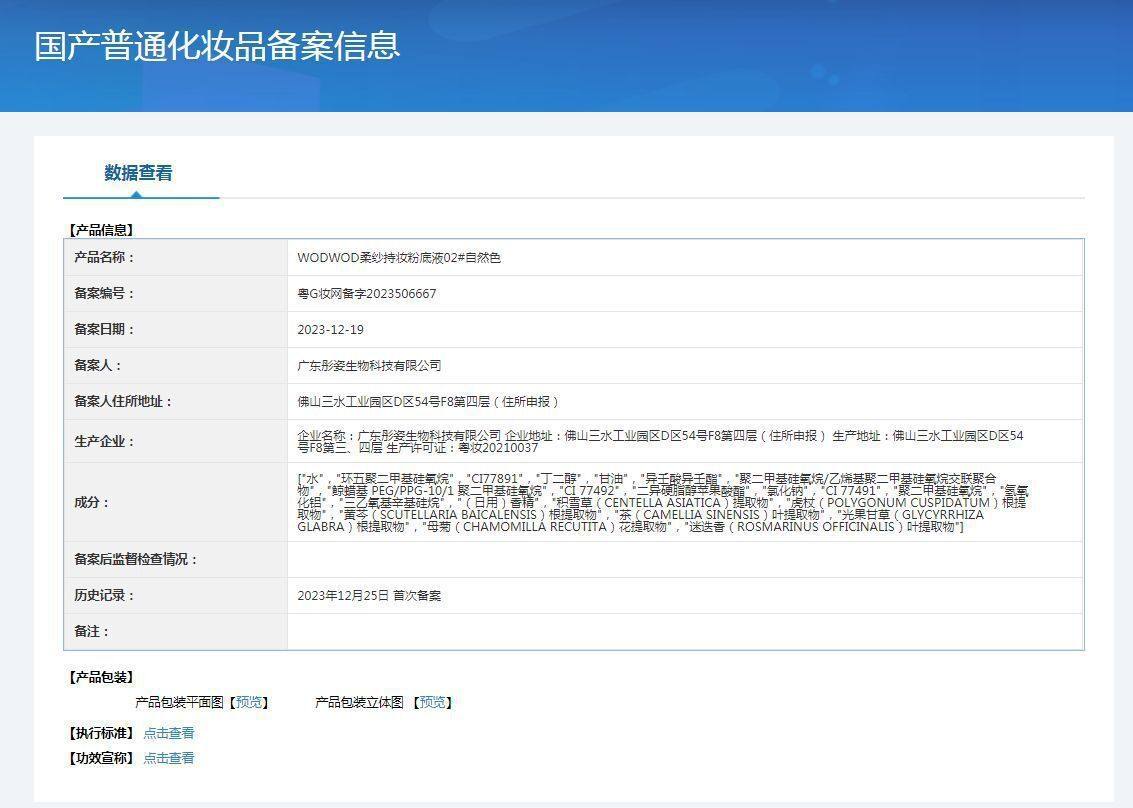
Task: Click the 成分 row label
Action: coord(91,502)
